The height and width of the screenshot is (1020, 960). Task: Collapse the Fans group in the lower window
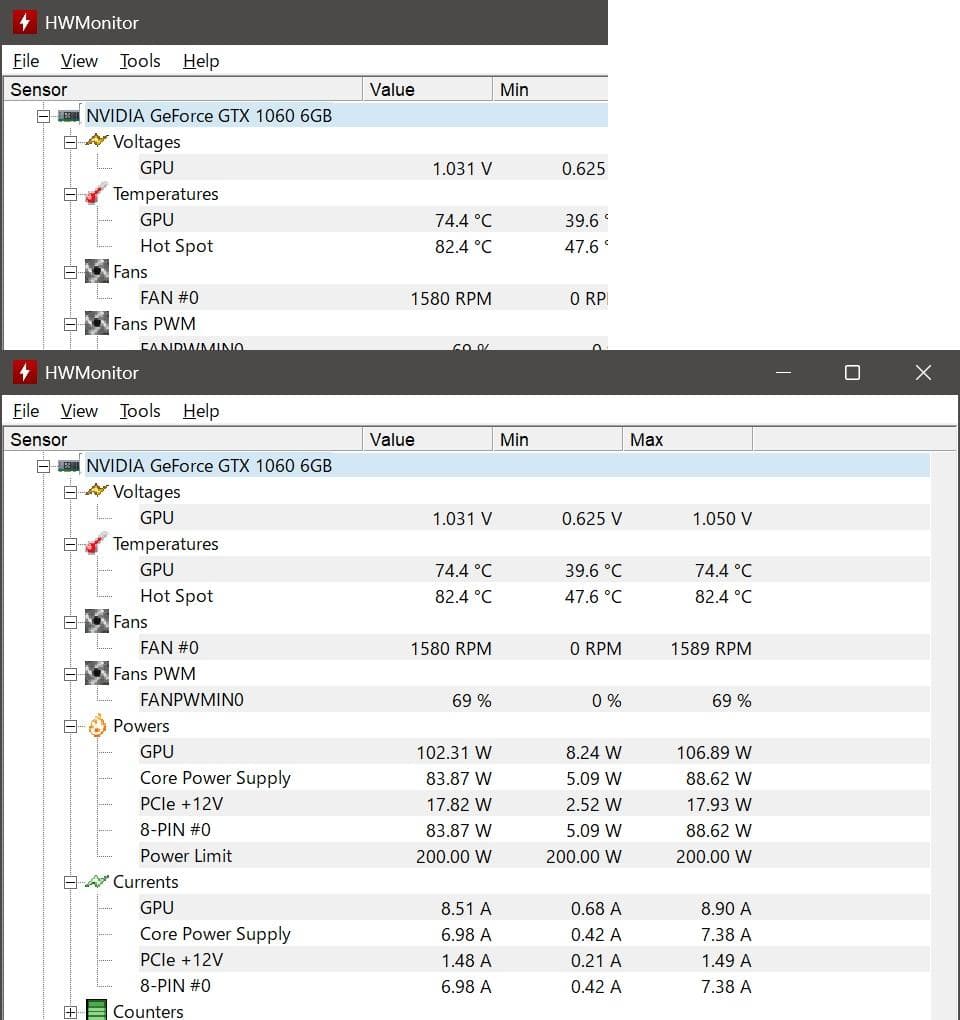pyautogui.click(x=70, y=623)
